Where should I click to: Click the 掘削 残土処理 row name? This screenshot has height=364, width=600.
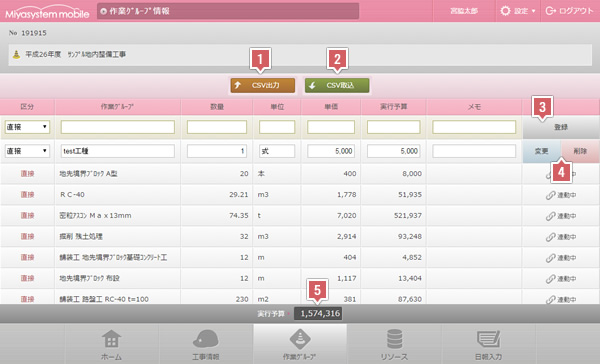pos(81,237)
